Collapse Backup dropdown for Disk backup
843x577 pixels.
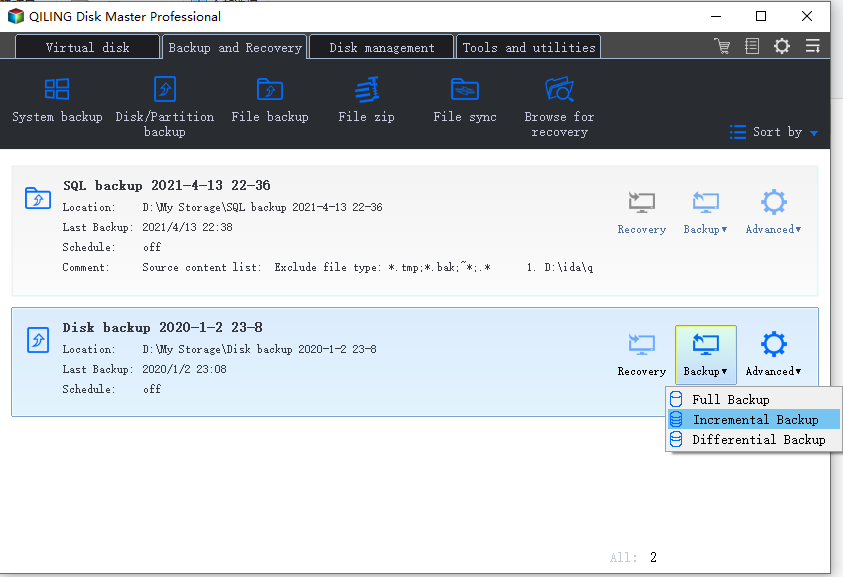(x=705, y=355)
